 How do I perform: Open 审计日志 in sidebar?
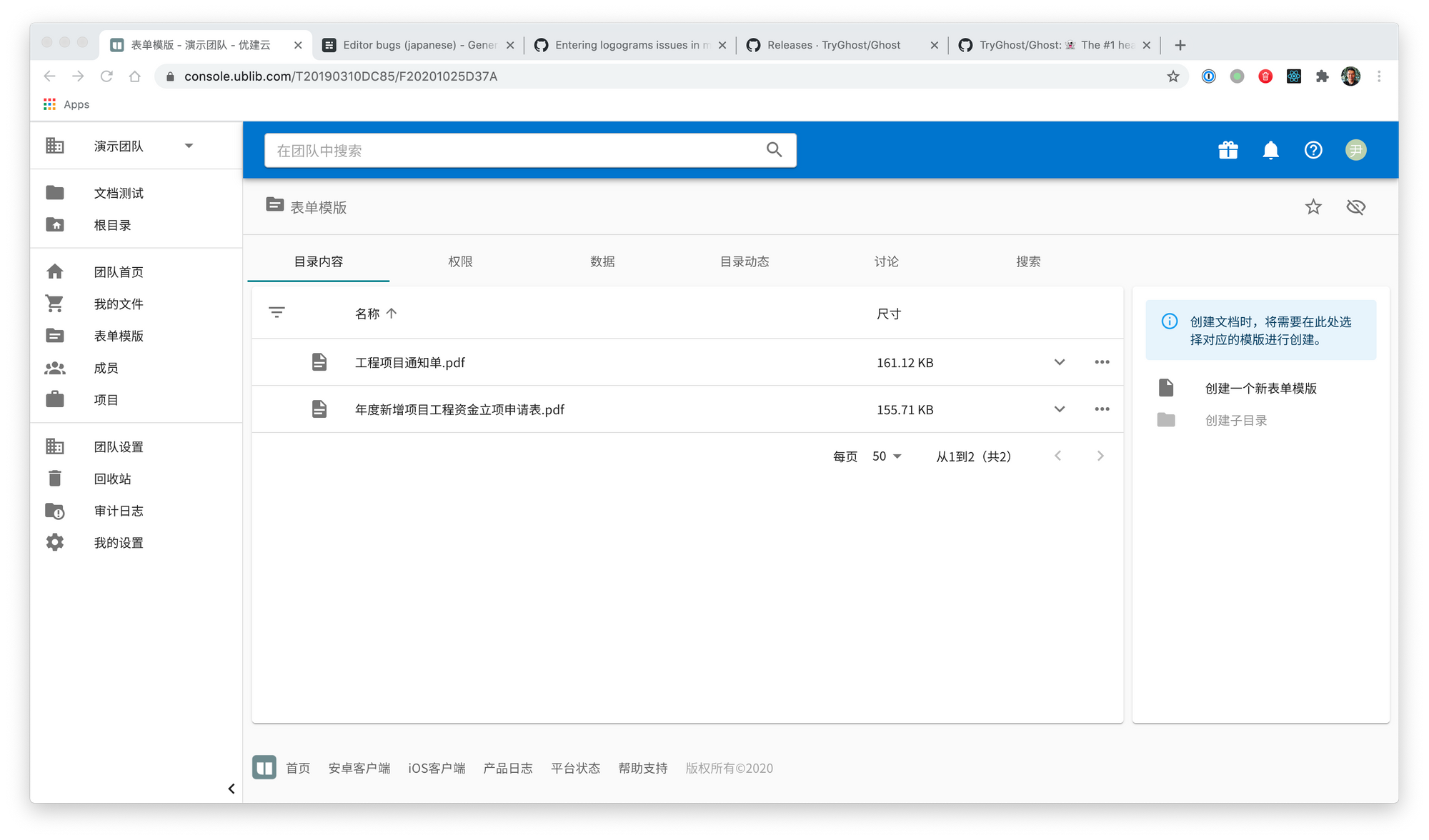pos(119,511)
